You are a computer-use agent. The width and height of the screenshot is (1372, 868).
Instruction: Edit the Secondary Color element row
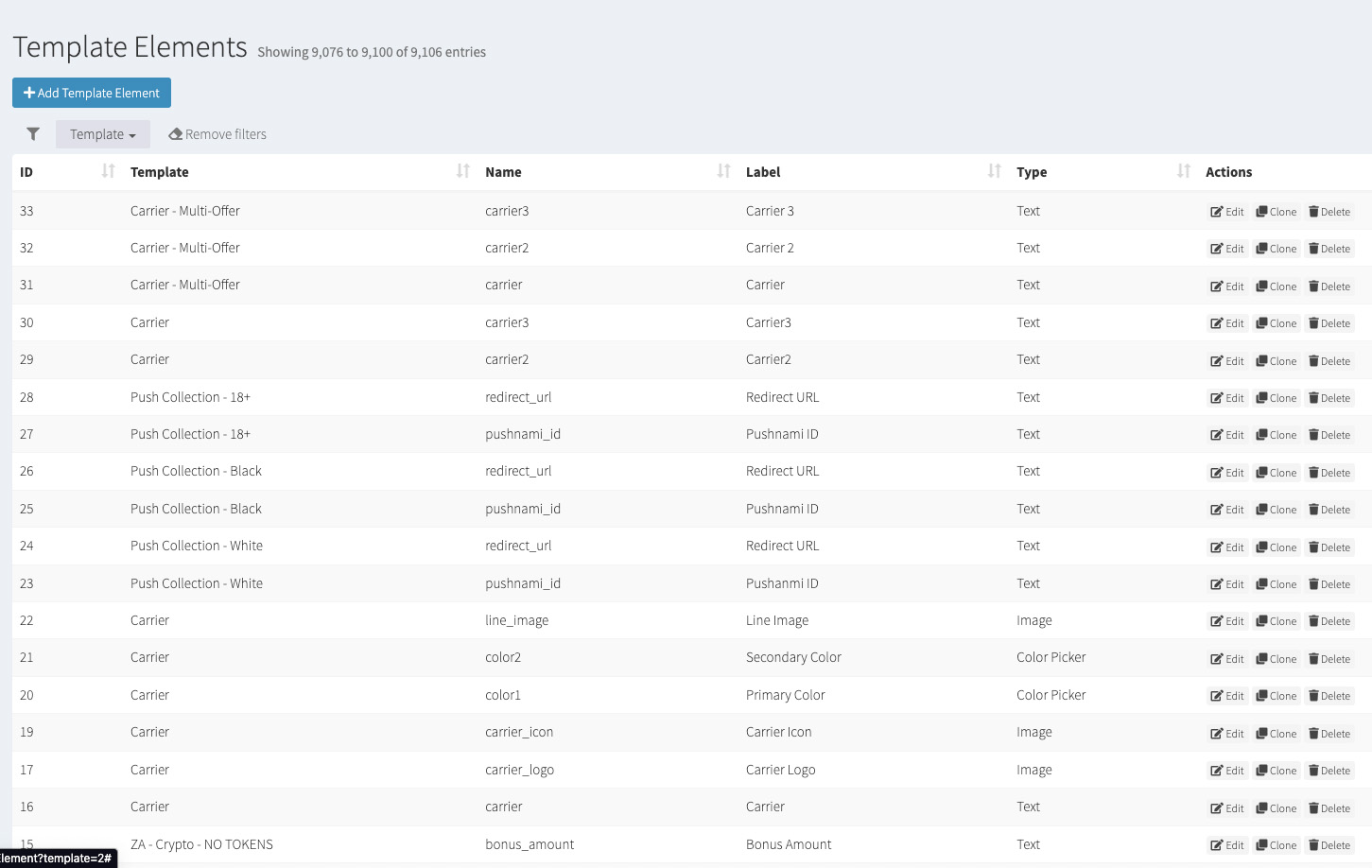[x=1227, y=659]
